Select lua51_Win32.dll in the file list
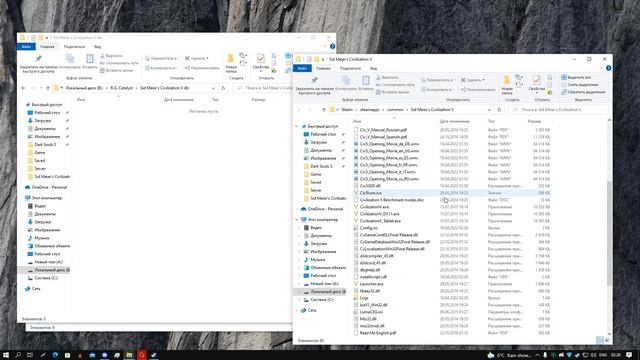Screen dimensions: 640x360 [x=373, y=305]
